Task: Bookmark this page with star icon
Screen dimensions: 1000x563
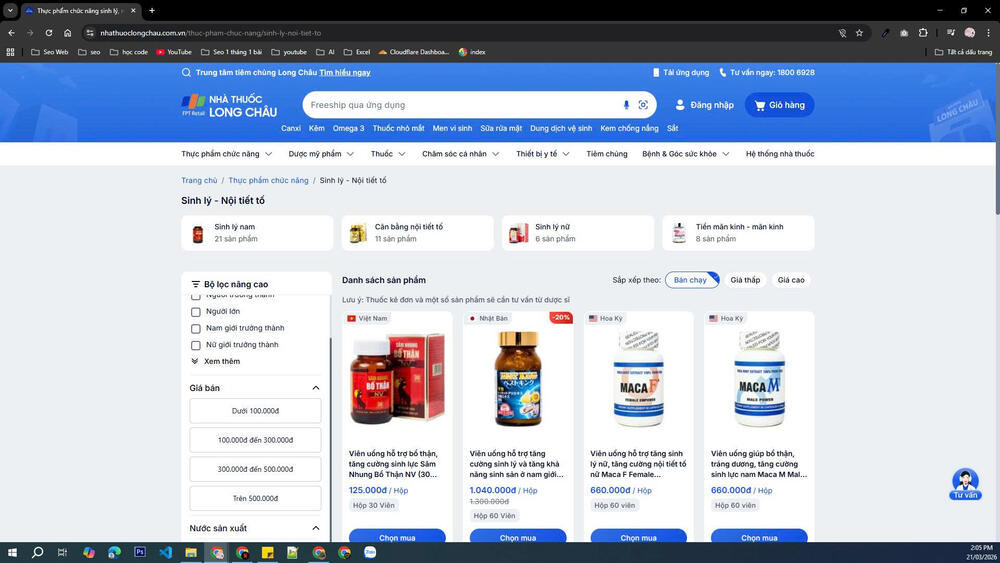Action: coord(859,33)
